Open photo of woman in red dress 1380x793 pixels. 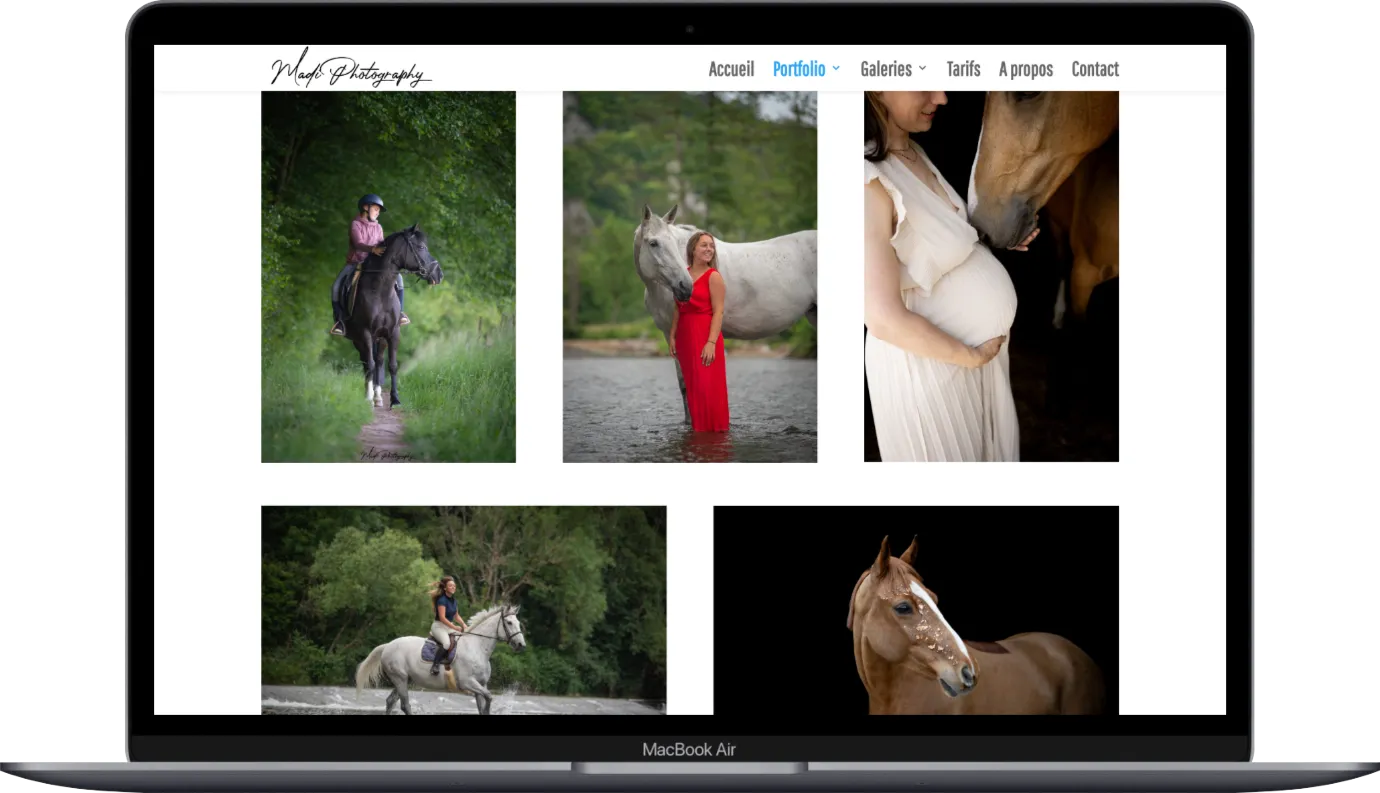(690, 277)
